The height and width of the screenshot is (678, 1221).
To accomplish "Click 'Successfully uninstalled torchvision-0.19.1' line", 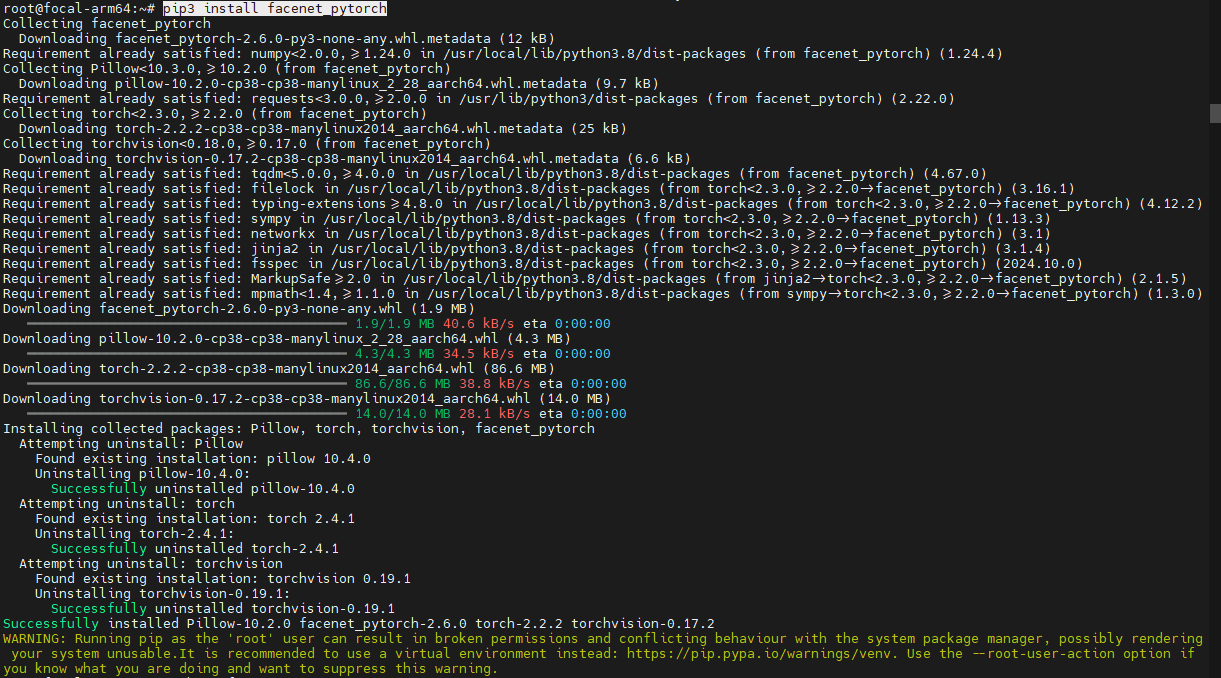I will pyautogui.click(x=222, y=608).
